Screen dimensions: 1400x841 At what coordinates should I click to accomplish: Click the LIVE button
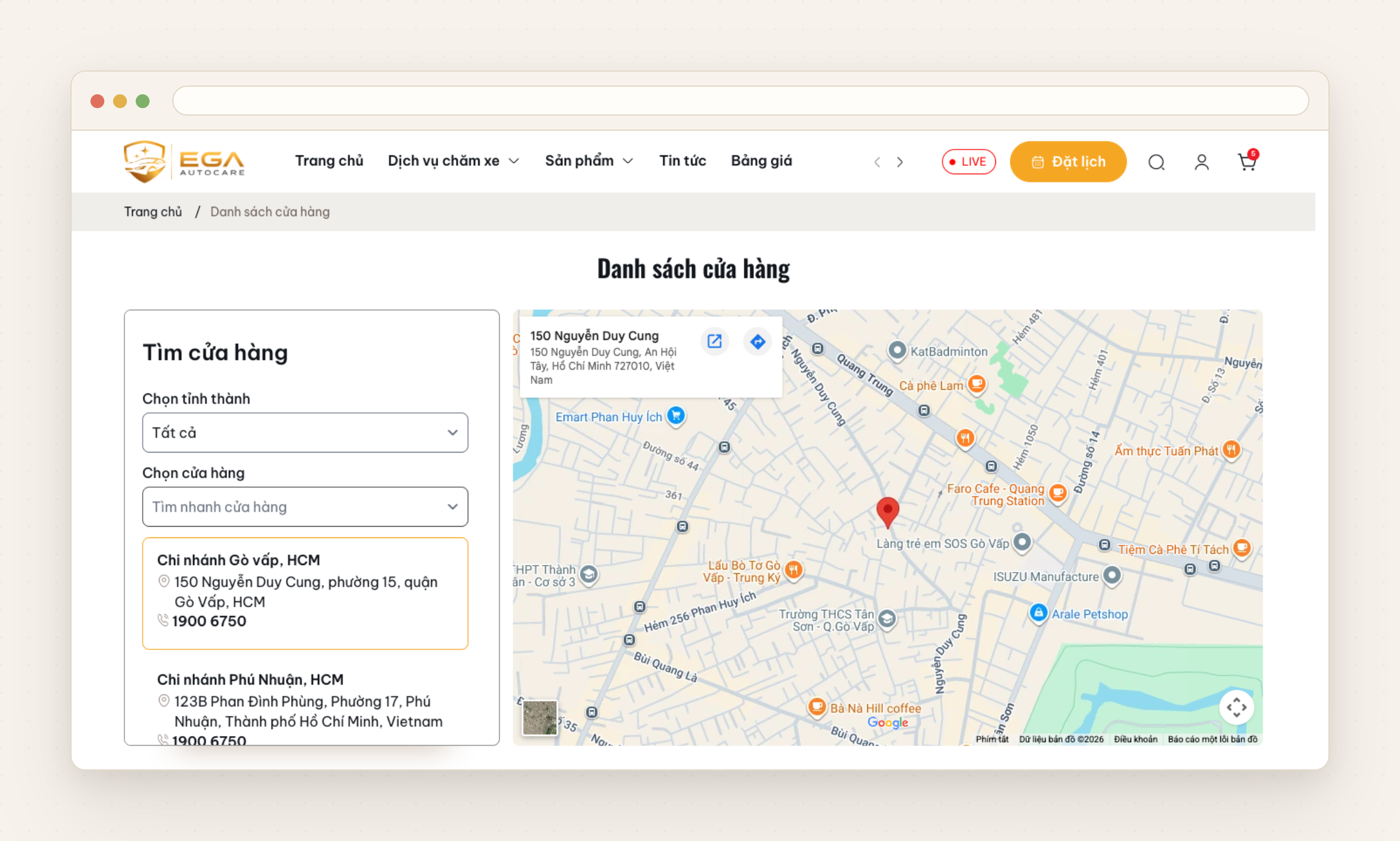[968, 162]
